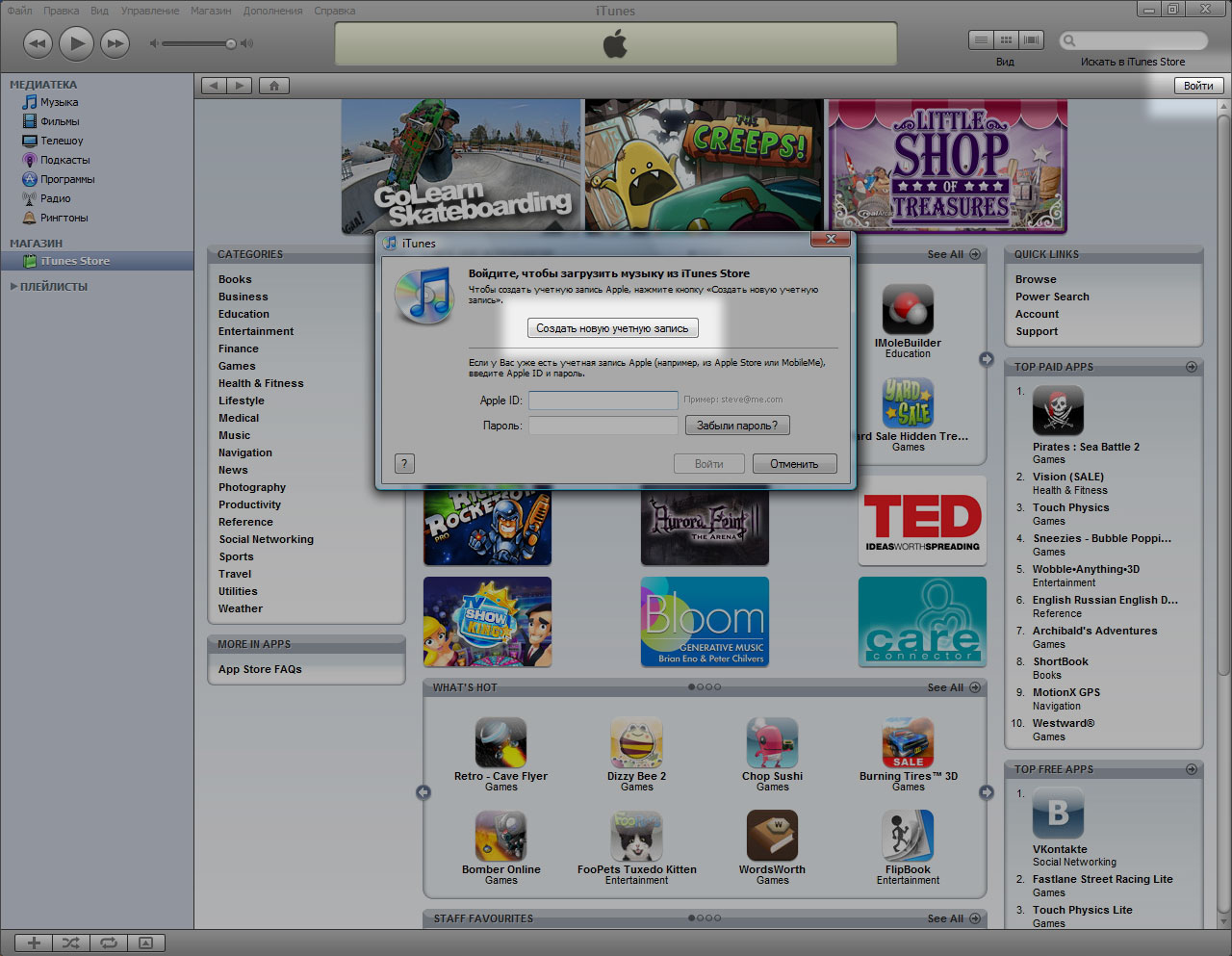
Task: Click See All arrow in Staff Favourites
Action: point(975,918)
